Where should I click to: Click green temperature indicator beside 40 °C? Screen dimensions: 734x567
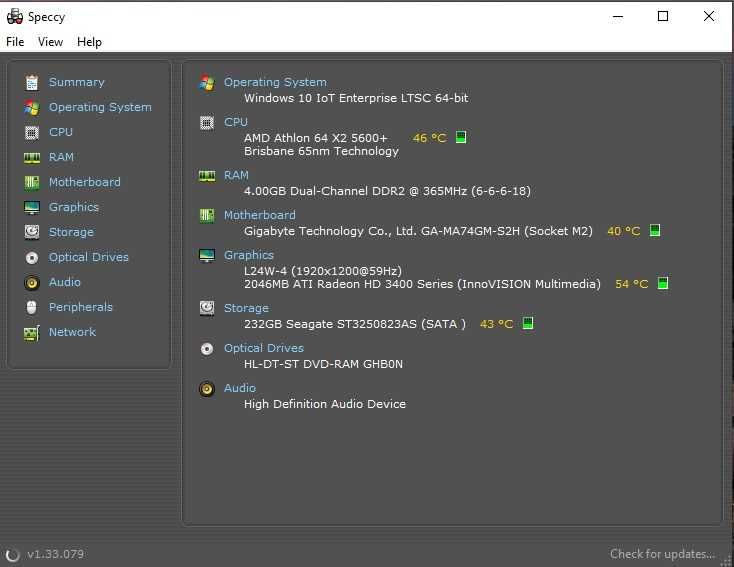pos(655,230)
